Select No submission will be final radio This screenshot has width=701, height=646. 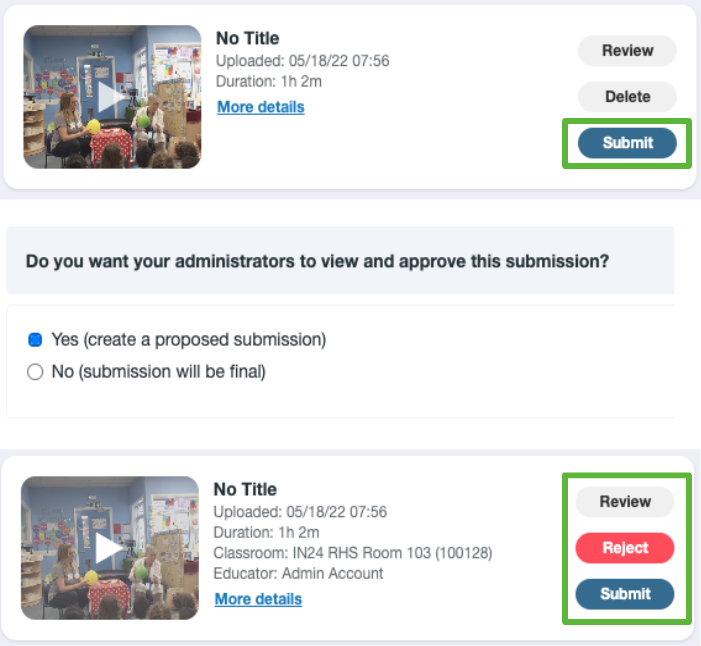coord(35,372)
